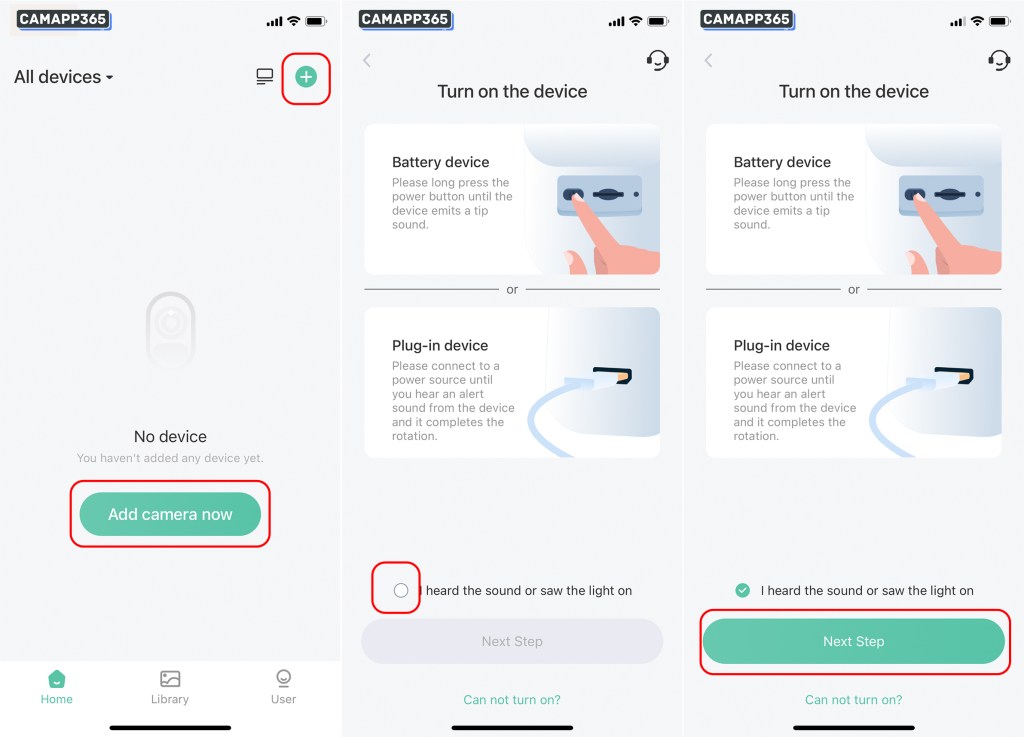The height and width of the screenshot is (737, 1024).
Task: Open headset support icon on middle screen
Action: click(658, 61)
